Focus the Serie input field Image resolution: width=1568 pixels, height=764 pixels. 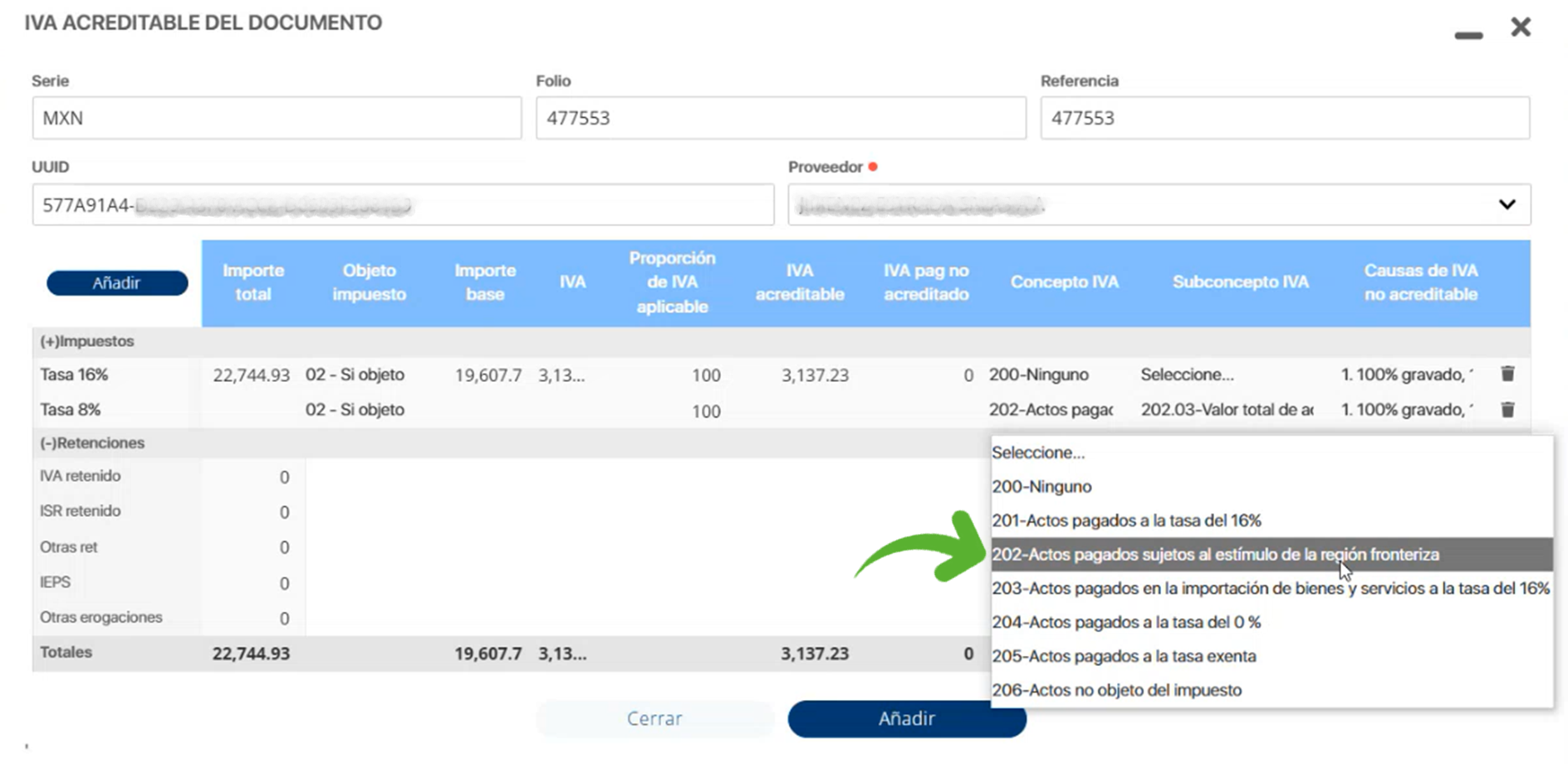(x=277, y=118)
